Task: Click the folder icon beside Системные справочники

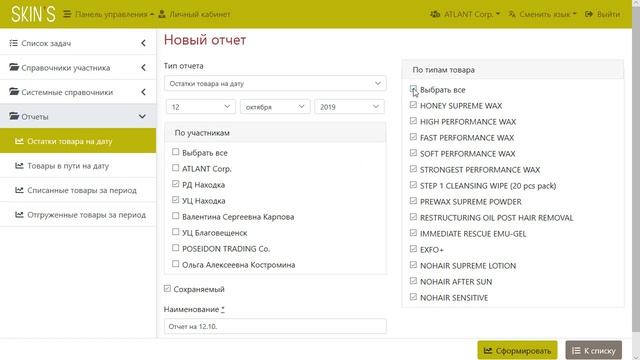Action: [14, 91]
